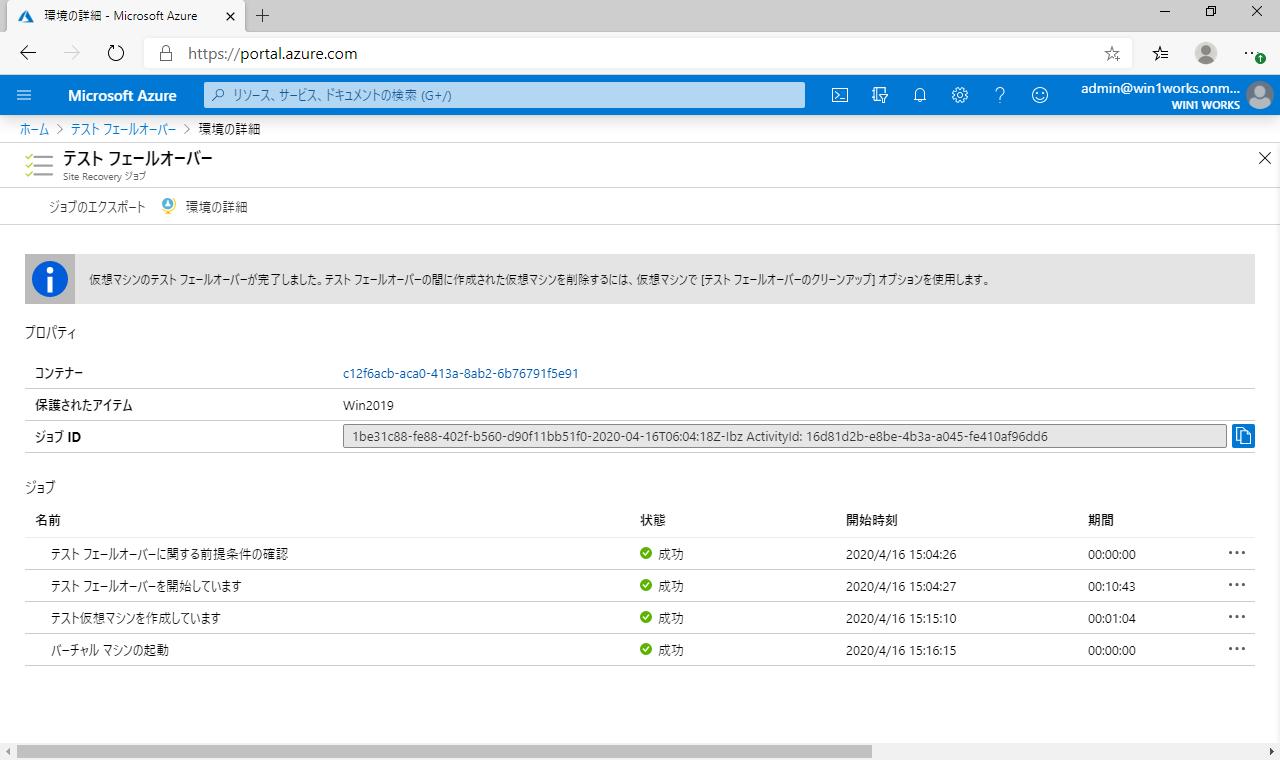This screenshot has width=1280, height=760.
Task: Open more options for the prerequisites check row
Action: (x=1237, y=553)
